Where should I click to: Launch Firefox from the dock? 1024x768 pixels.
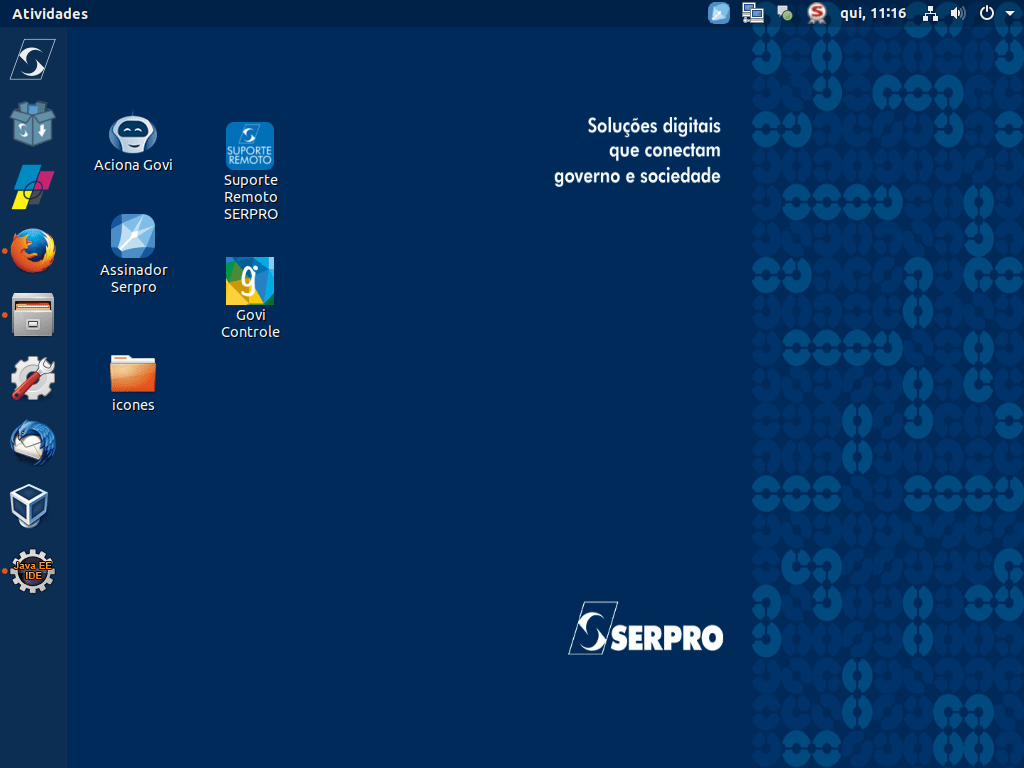[x=33, y=251]
